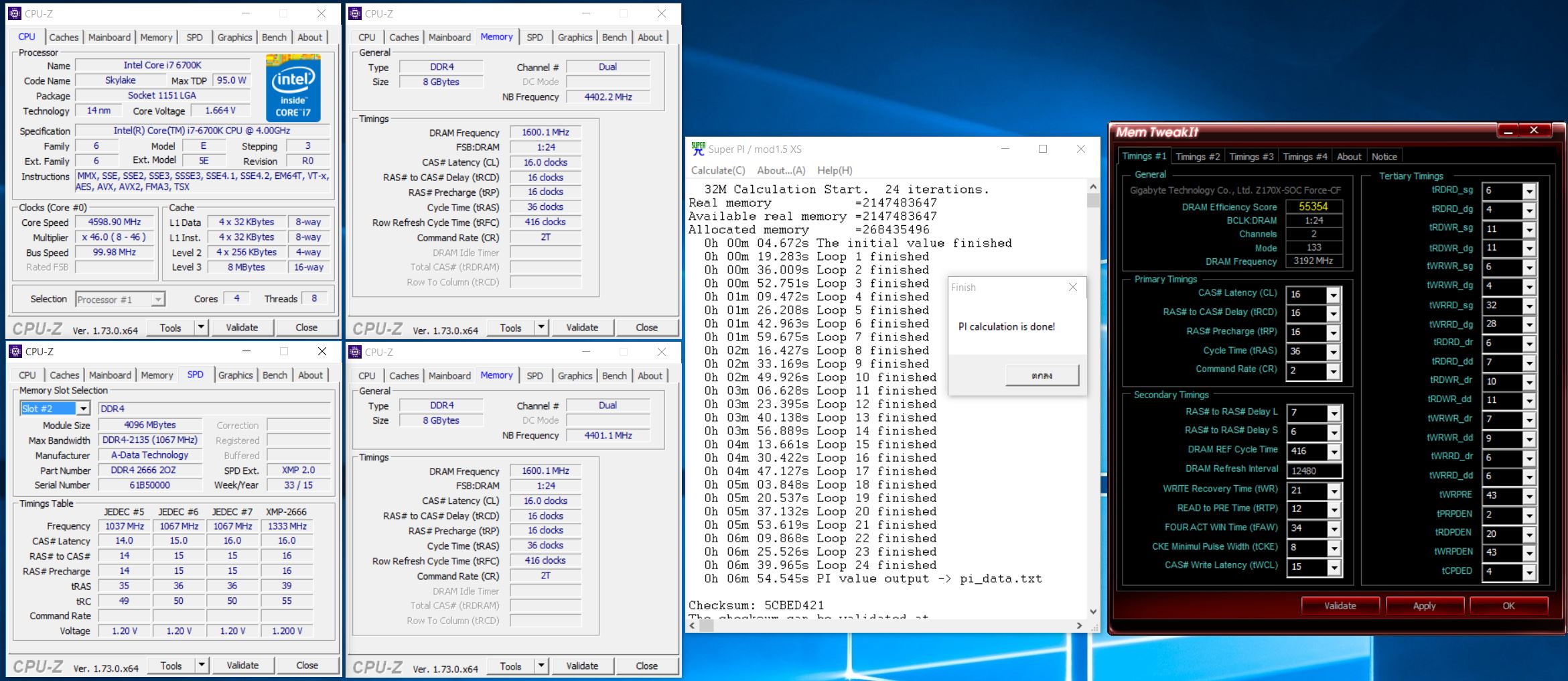Click Apply button in Mem TweakIt
Viewport: 1568px width, 681px height.
[1424, 605]
